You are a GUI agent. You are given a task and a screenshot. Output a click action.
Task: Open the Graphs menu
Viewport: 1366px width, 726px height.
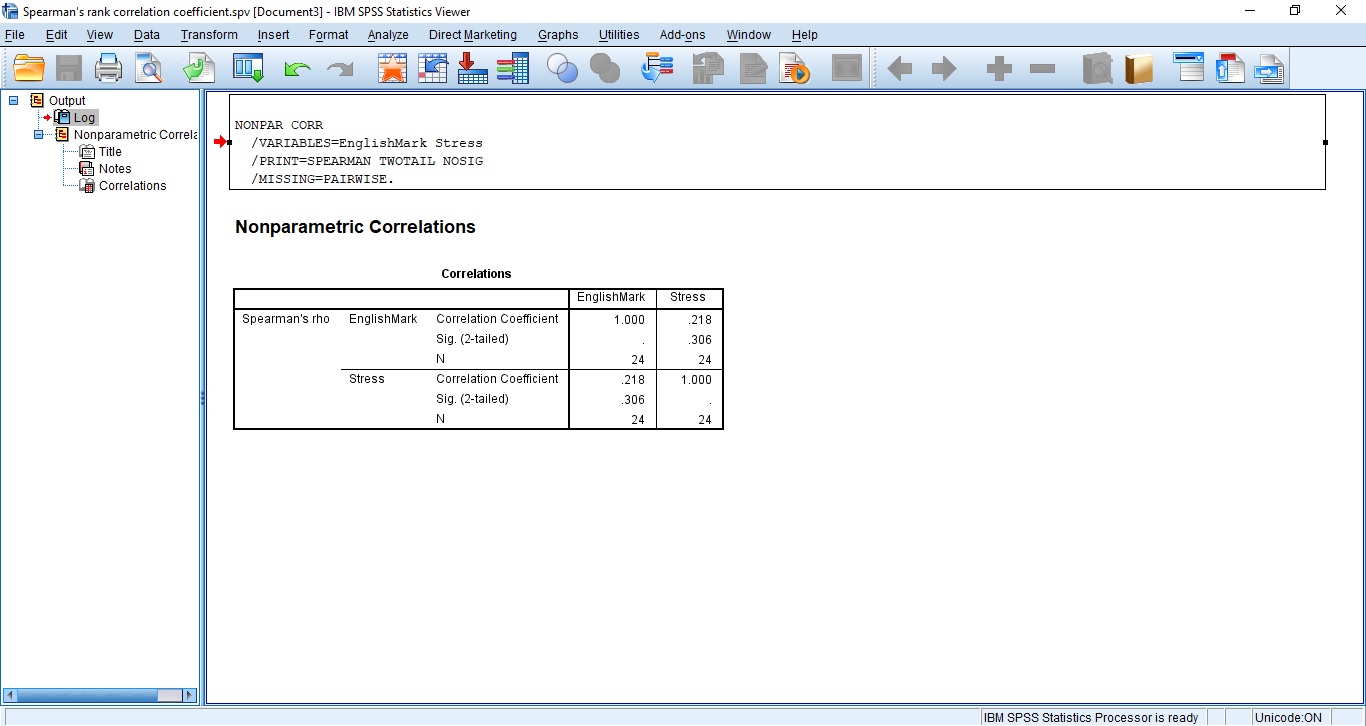point(558,34)
